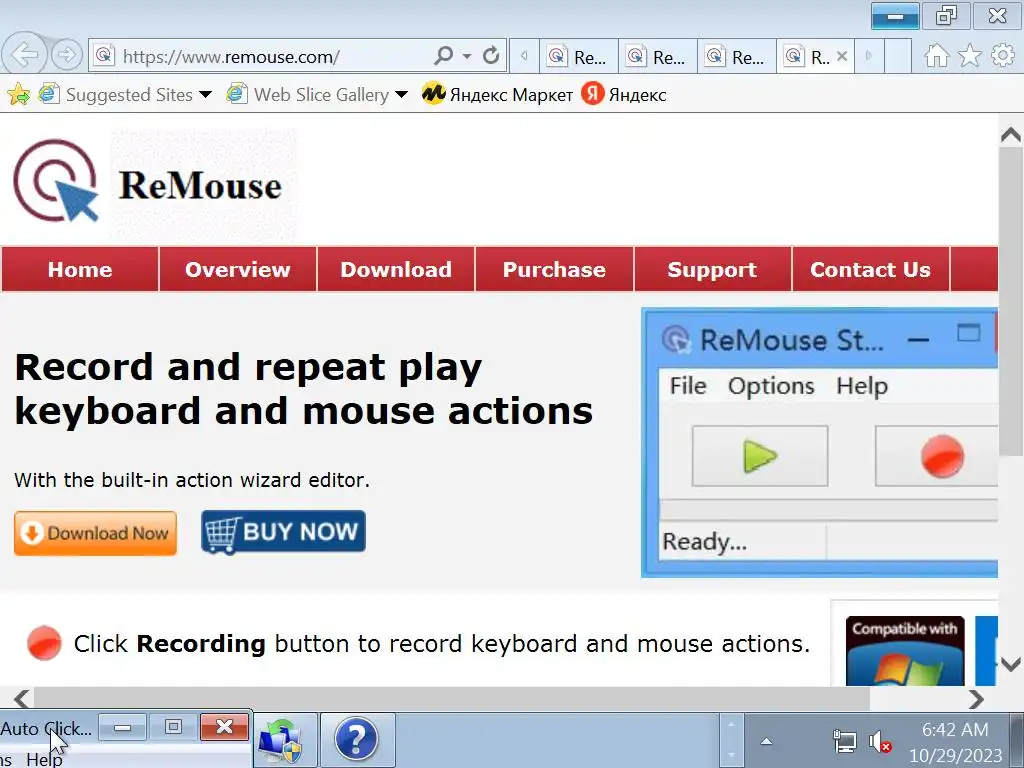Screen dimensions: 1024x768
Task: Click the Compatible with Windows badge
Action: pos(904,651)
